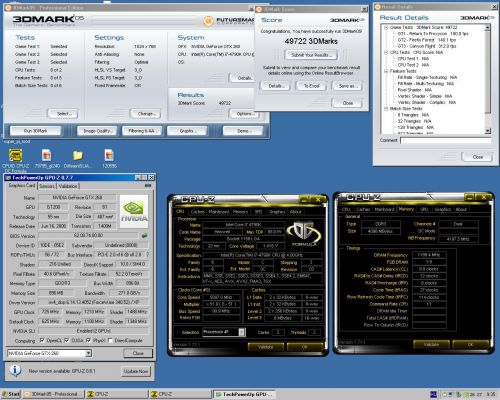Click the To Excel button in Score dialog
The height and width of the screenshot is (400, 500).
(x=312, y=86)
